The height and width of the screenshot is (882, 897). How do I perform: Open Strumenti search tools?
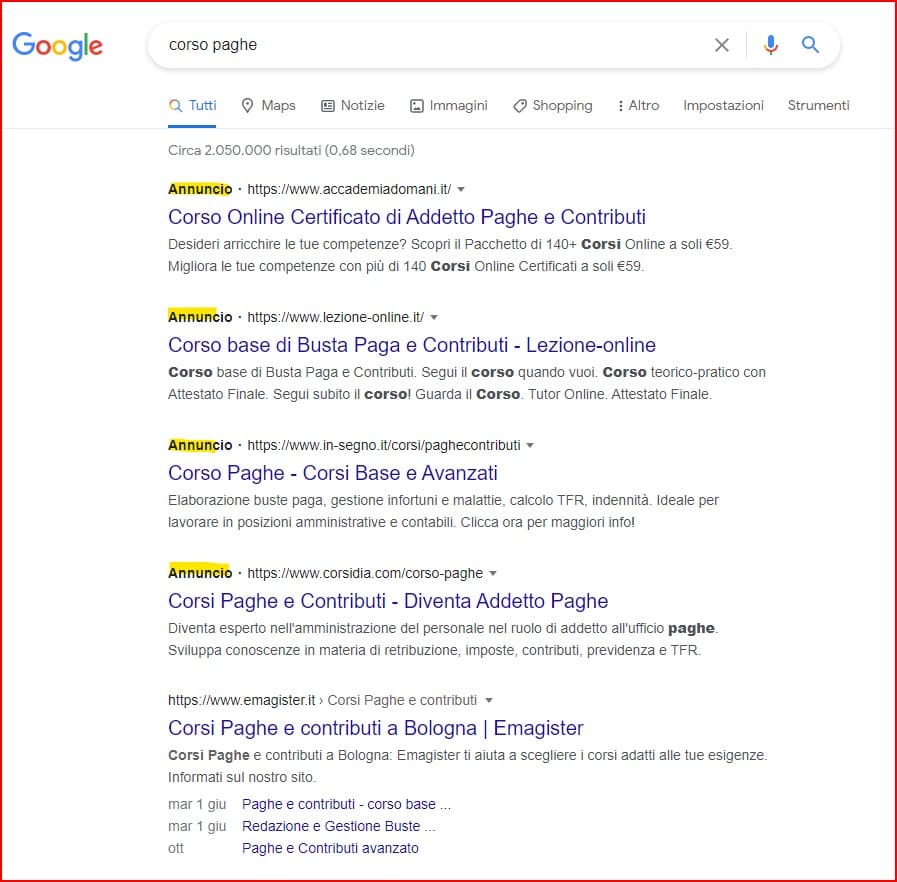pos(818,106)
